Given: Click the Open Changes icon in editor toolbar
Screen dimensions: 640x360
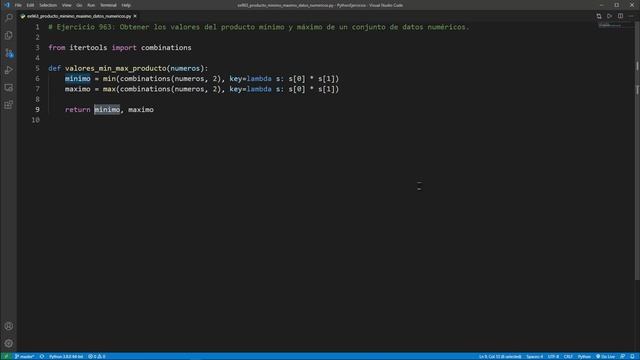Looking at the screenshot, I should [599, 16].
